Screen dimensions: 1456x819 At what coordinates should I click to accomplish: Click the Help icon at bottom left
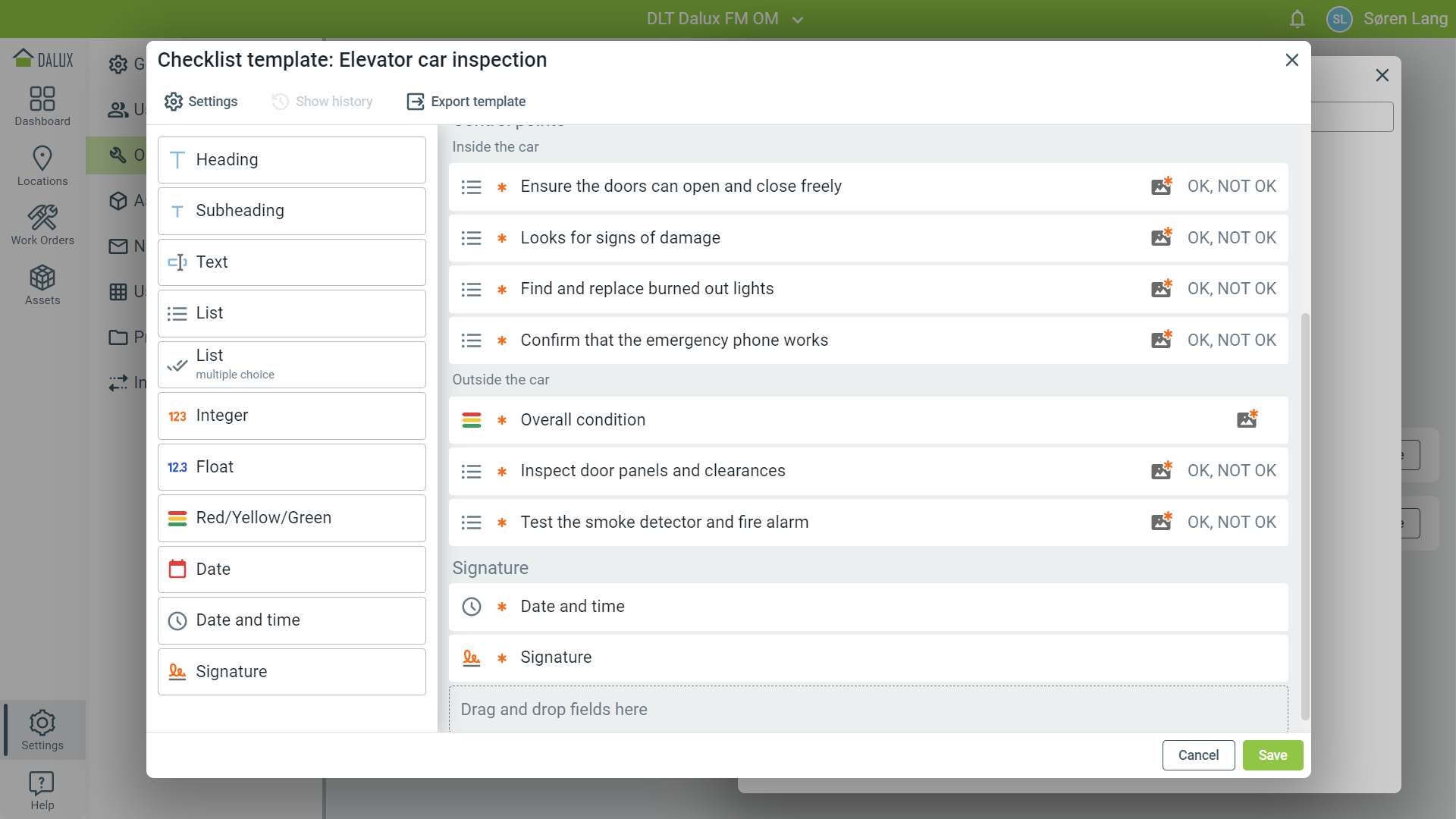tap(42, 790)
